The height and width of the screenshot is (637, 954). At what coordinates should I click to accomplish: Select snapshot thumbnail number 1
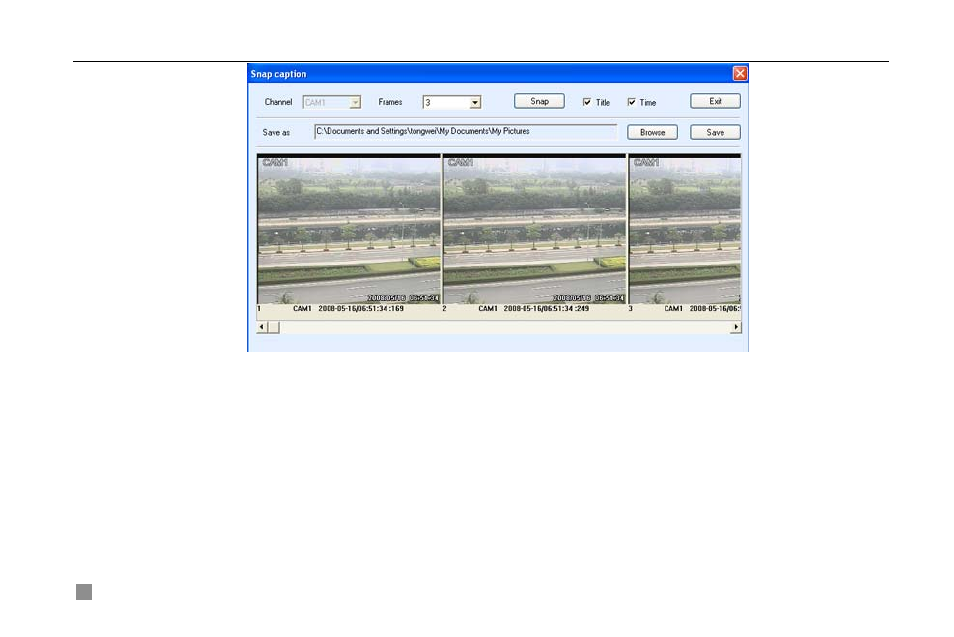(x=349, y=229)
